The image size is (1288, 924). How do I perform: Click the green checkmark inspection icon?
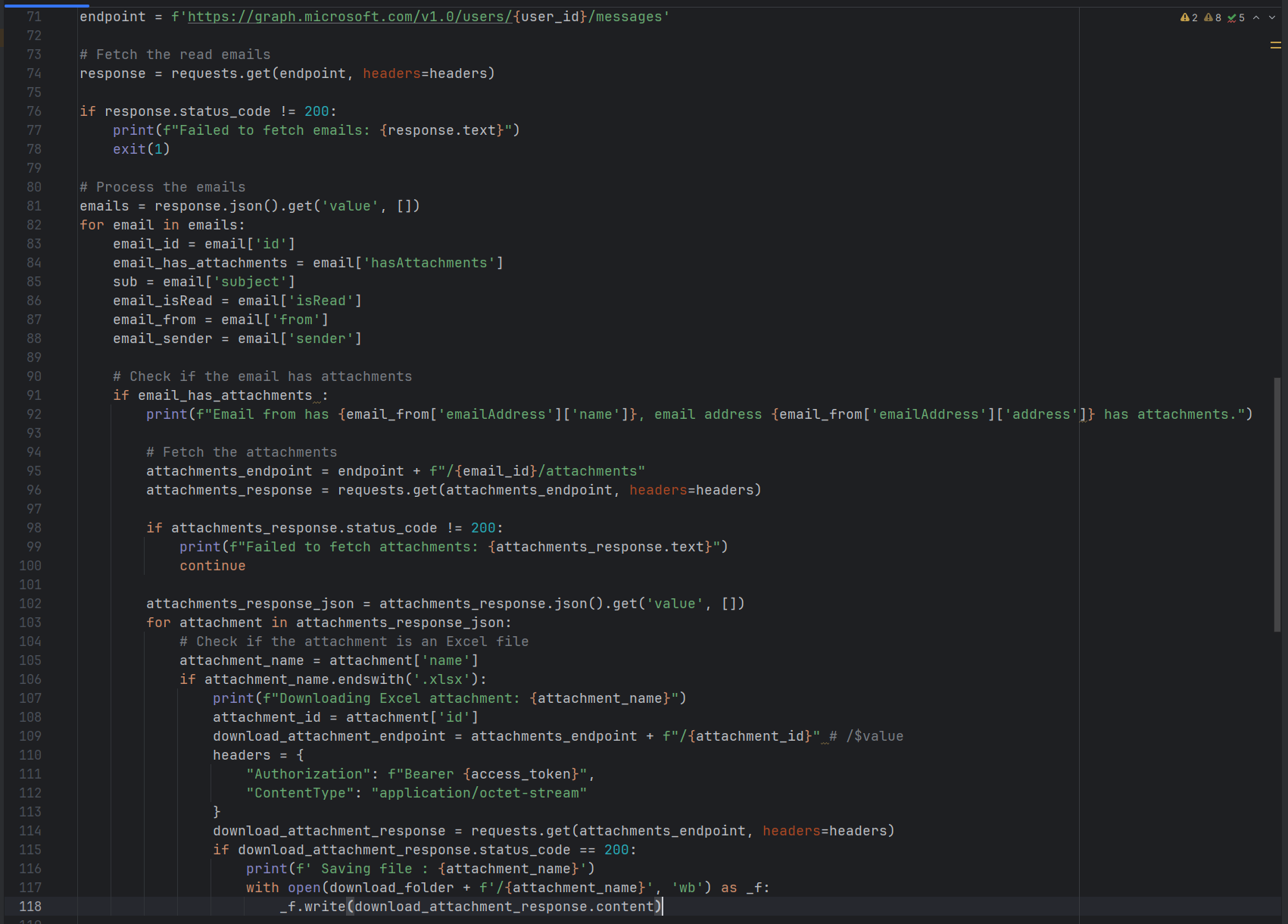[x=1233, y=17]
